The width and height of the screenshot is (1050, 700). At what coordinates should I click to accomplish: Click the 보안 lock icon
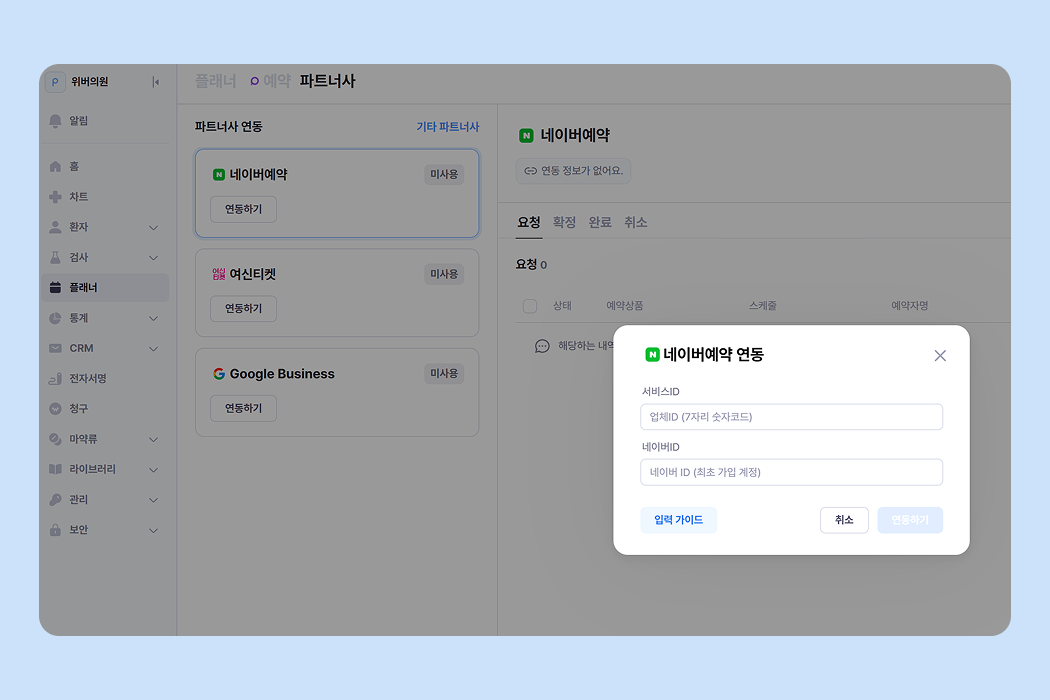(x=56, y=530)
